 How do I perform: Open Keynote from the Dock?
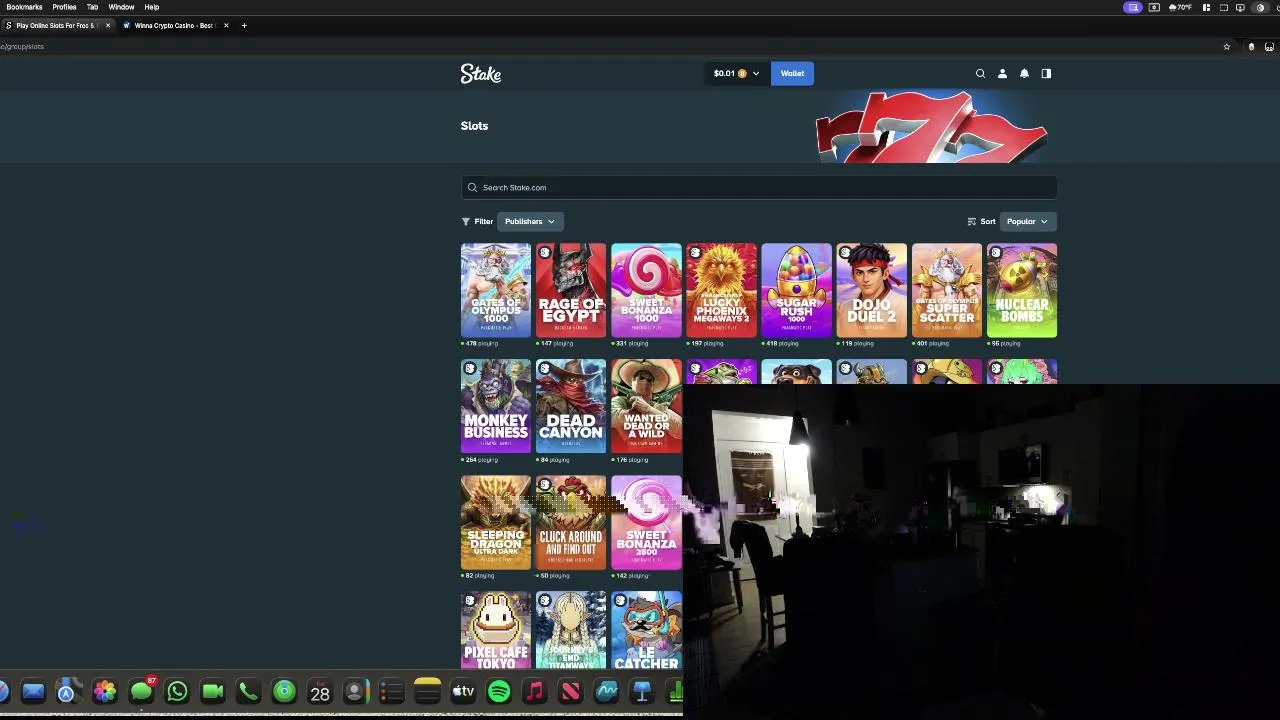click(642, 691)
